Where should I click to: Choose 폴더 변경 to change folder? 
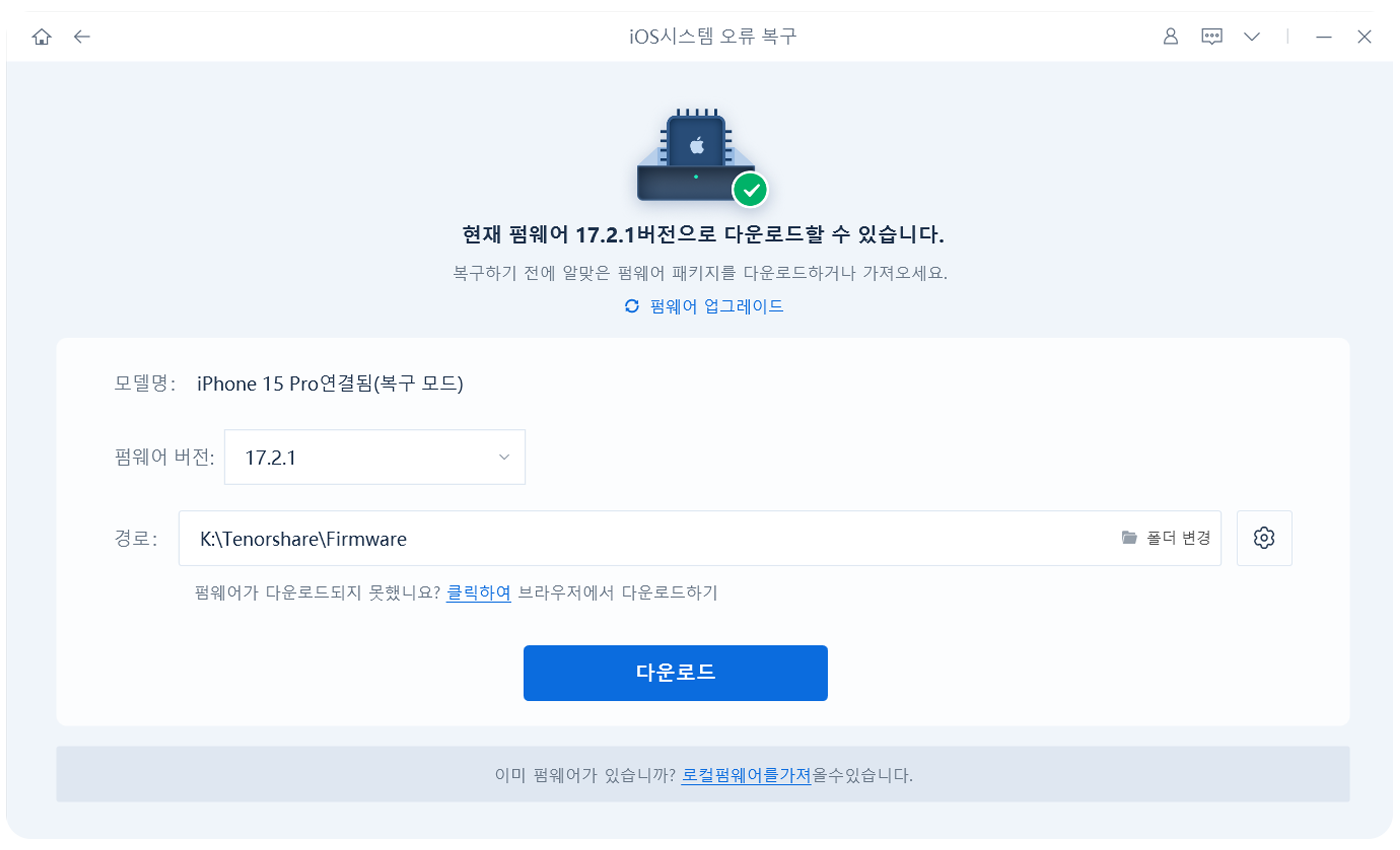tap(1179, 538)
